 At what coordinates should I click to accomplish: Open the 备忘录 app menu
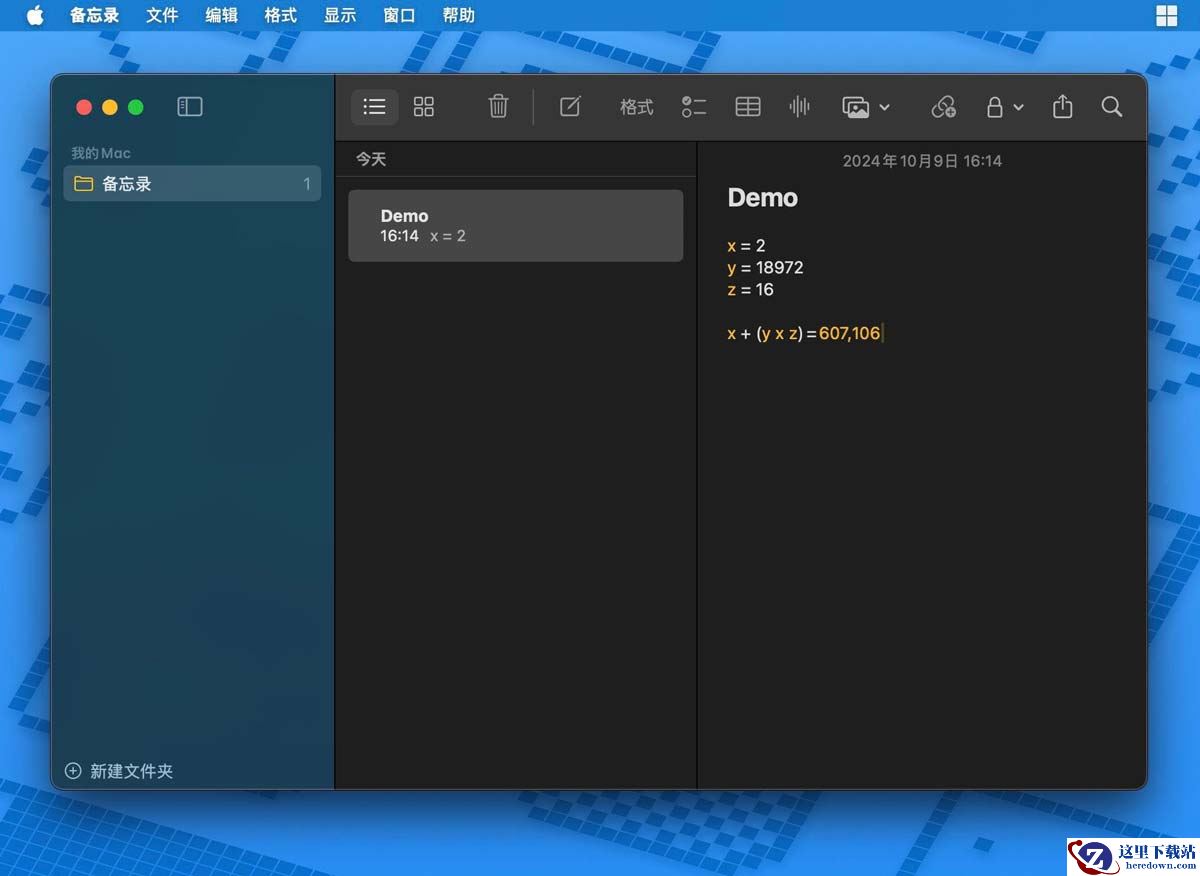[x=95, y=15]
